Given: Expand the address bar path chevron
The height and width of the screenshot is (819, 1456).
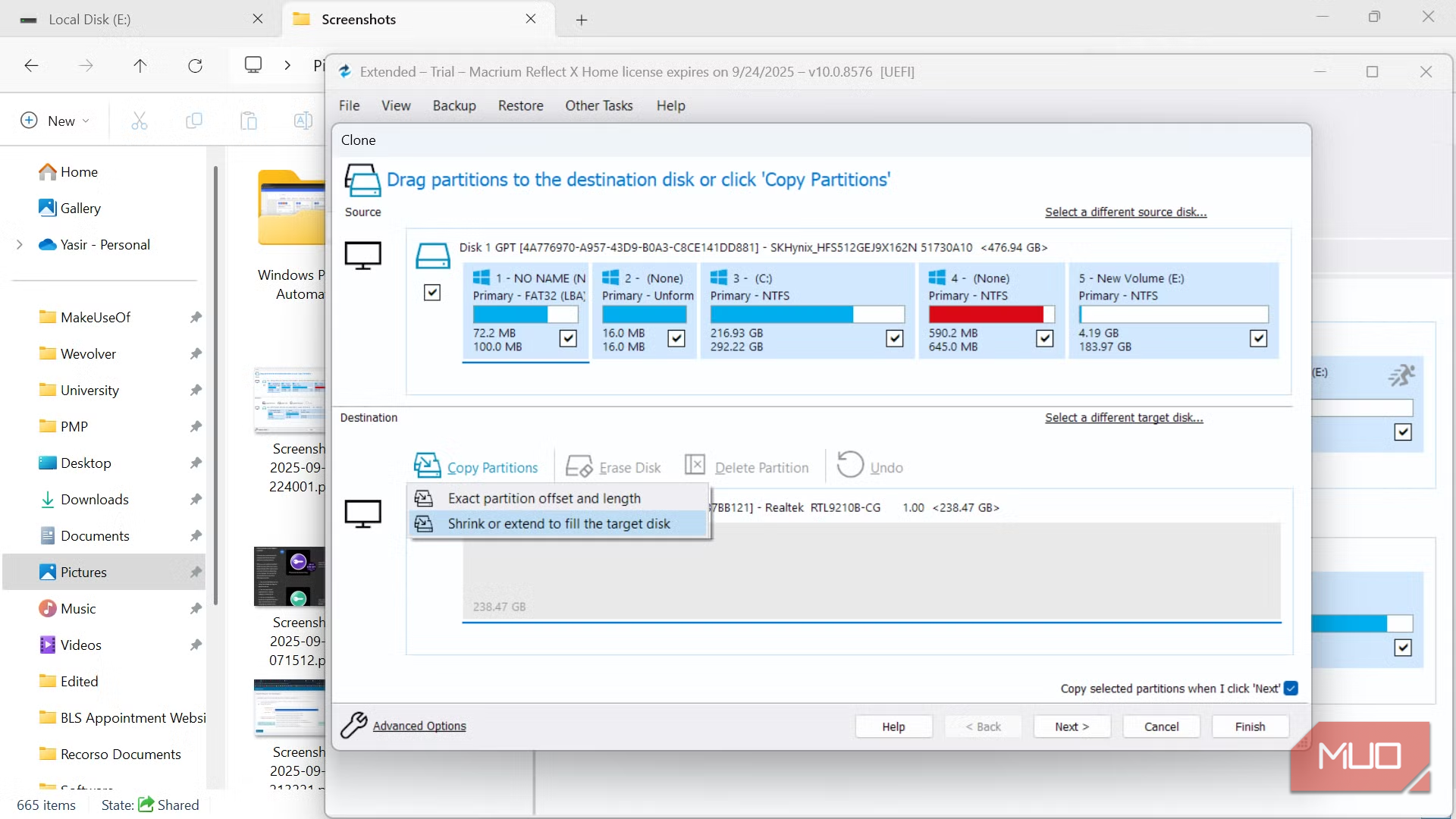Looking at the screenshot, I should [x=287, y=65].
